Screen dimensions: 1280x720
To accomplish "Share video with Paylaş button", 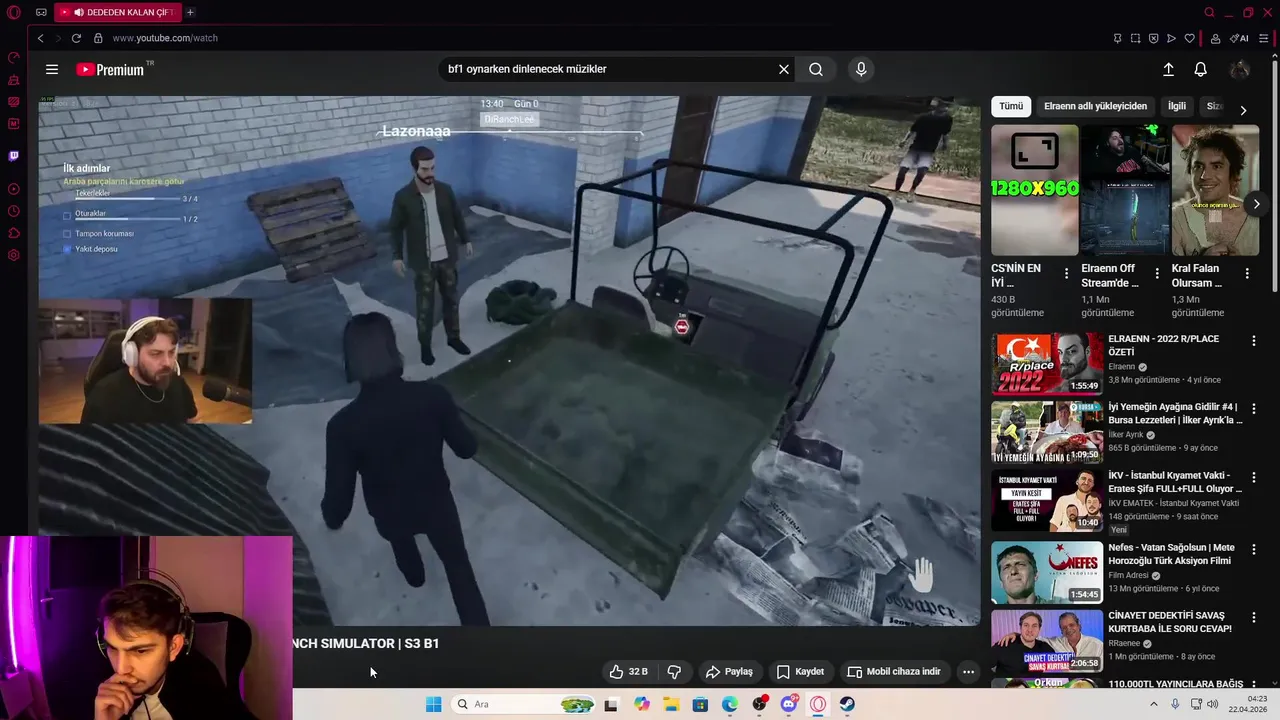I will pyautogui.click(x=729, y=671).
